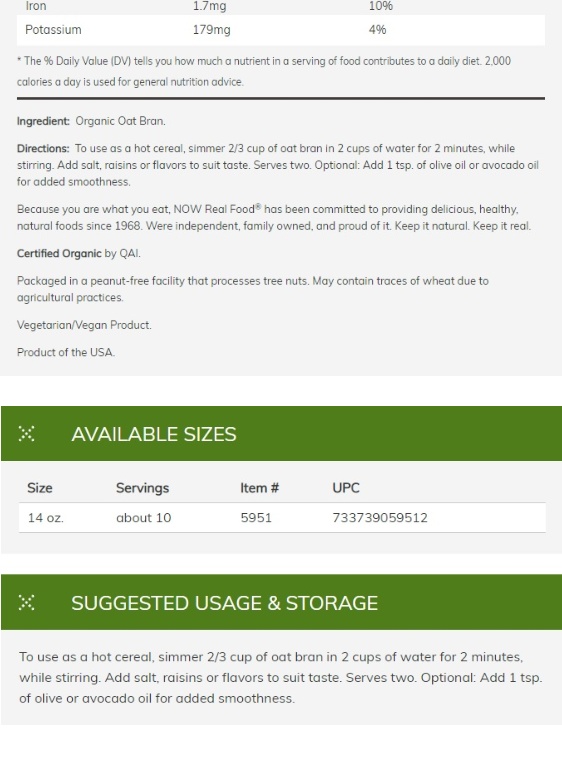Click the UPC number 733739059512
The height and width of the screenshot is (762, 562).
tap(380, 518)
